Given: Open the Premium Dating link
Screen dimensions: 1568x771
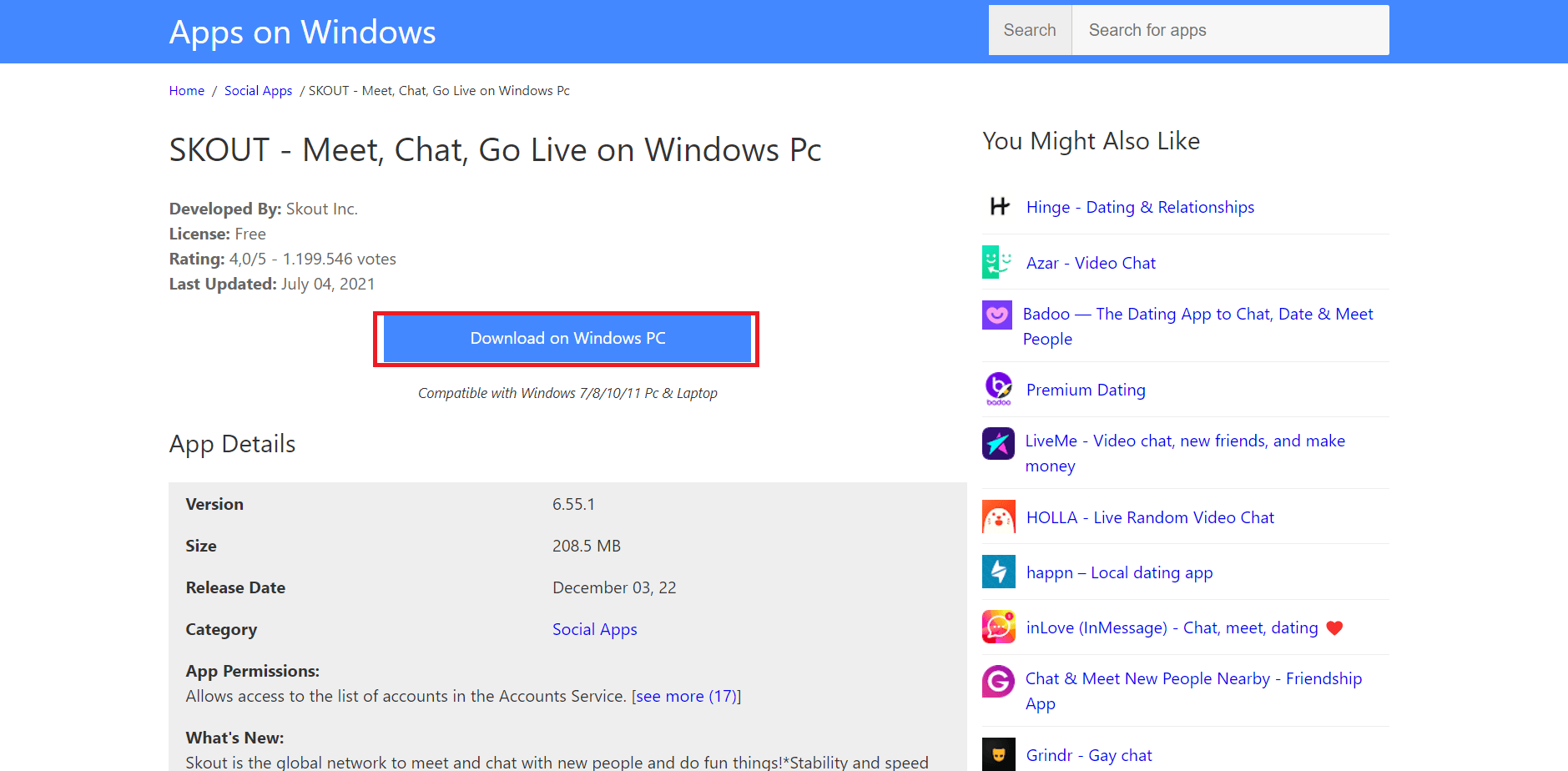Looking at the screenshot, I should (x=1086, y=390).
